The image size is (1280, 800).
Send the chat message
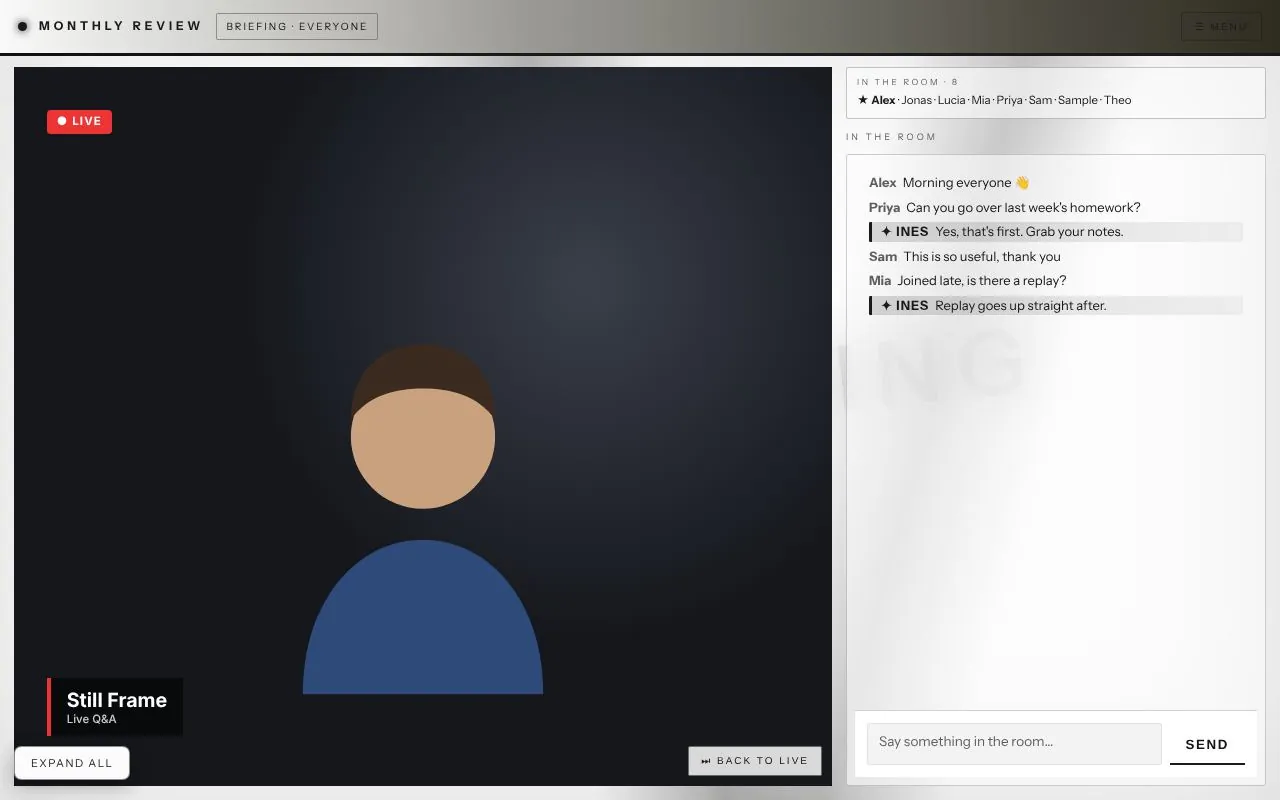click(1207, 744)
